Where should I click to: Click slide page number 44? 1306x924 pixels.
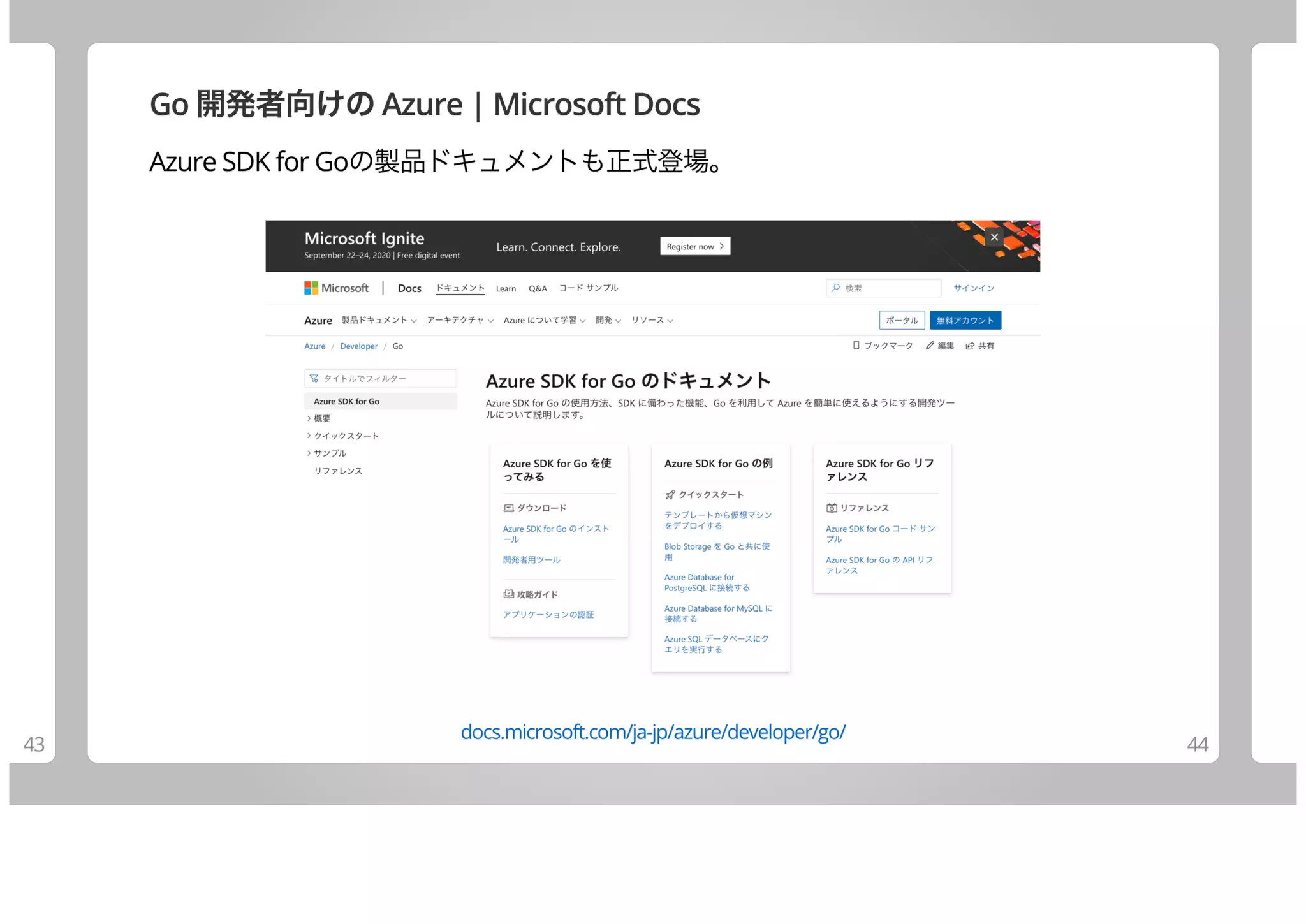tap(1197, 744)
